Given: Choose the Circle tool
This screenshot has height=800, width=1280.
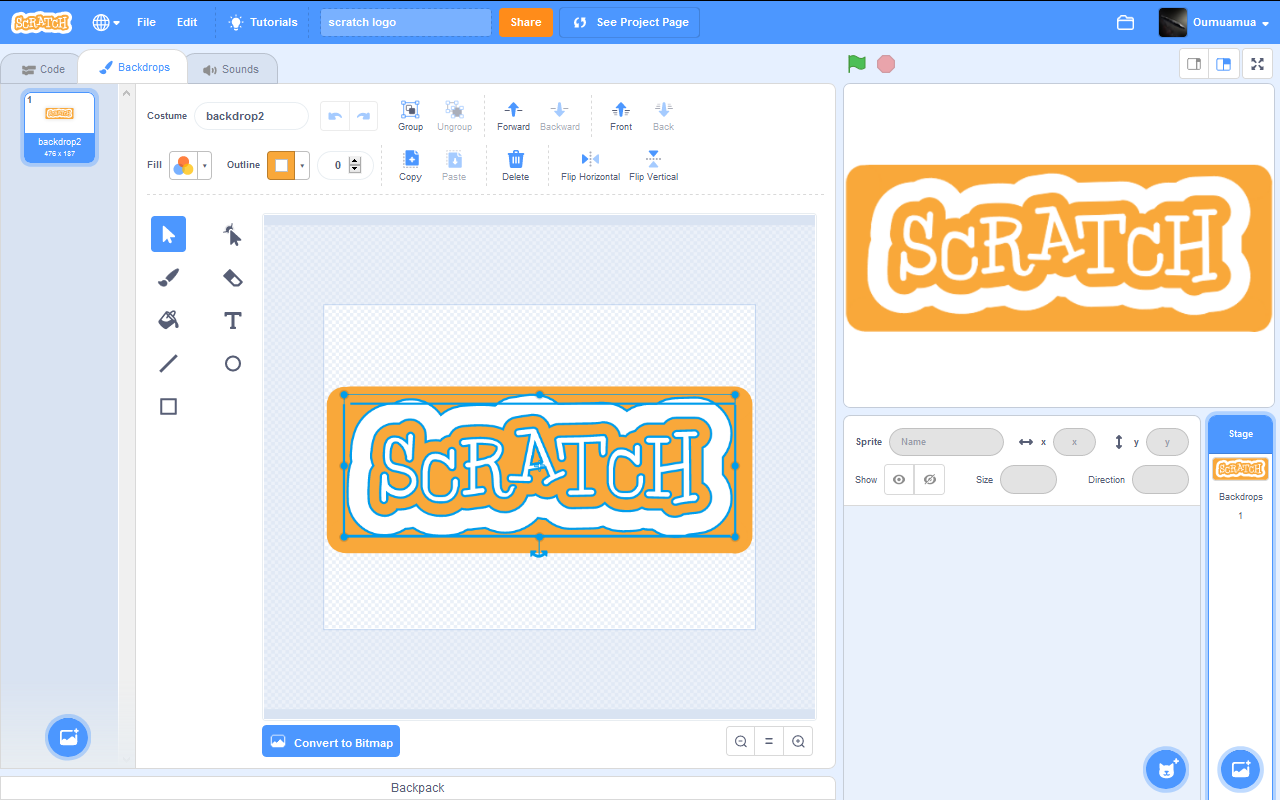Looking at the screenshot, I should coord(232,363).
